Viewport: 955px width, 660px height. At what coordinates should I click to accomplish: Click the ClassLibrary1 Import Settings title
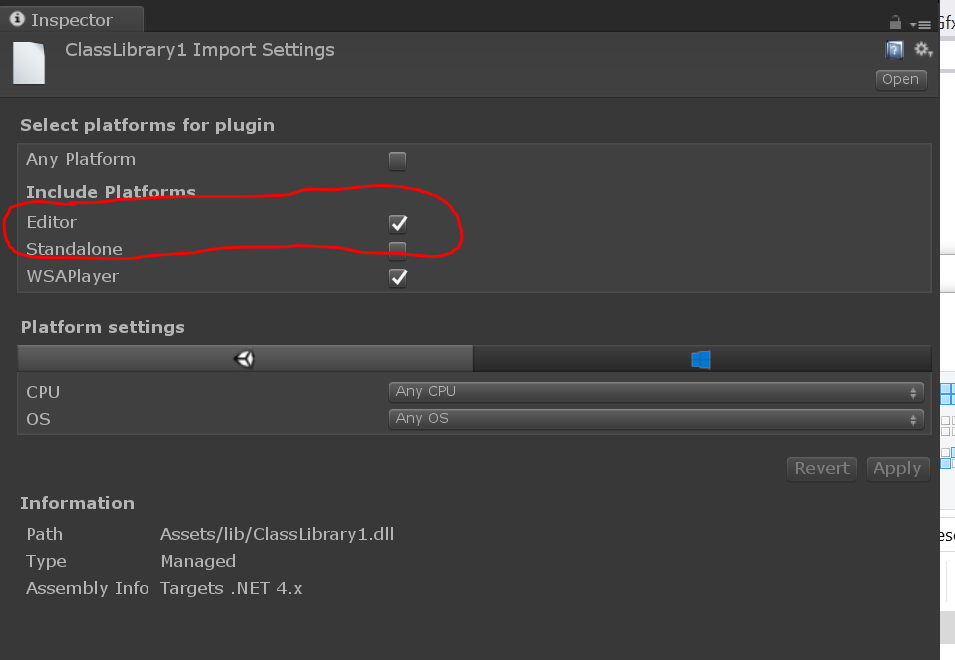pyautogui.click(x=200, y=50)
